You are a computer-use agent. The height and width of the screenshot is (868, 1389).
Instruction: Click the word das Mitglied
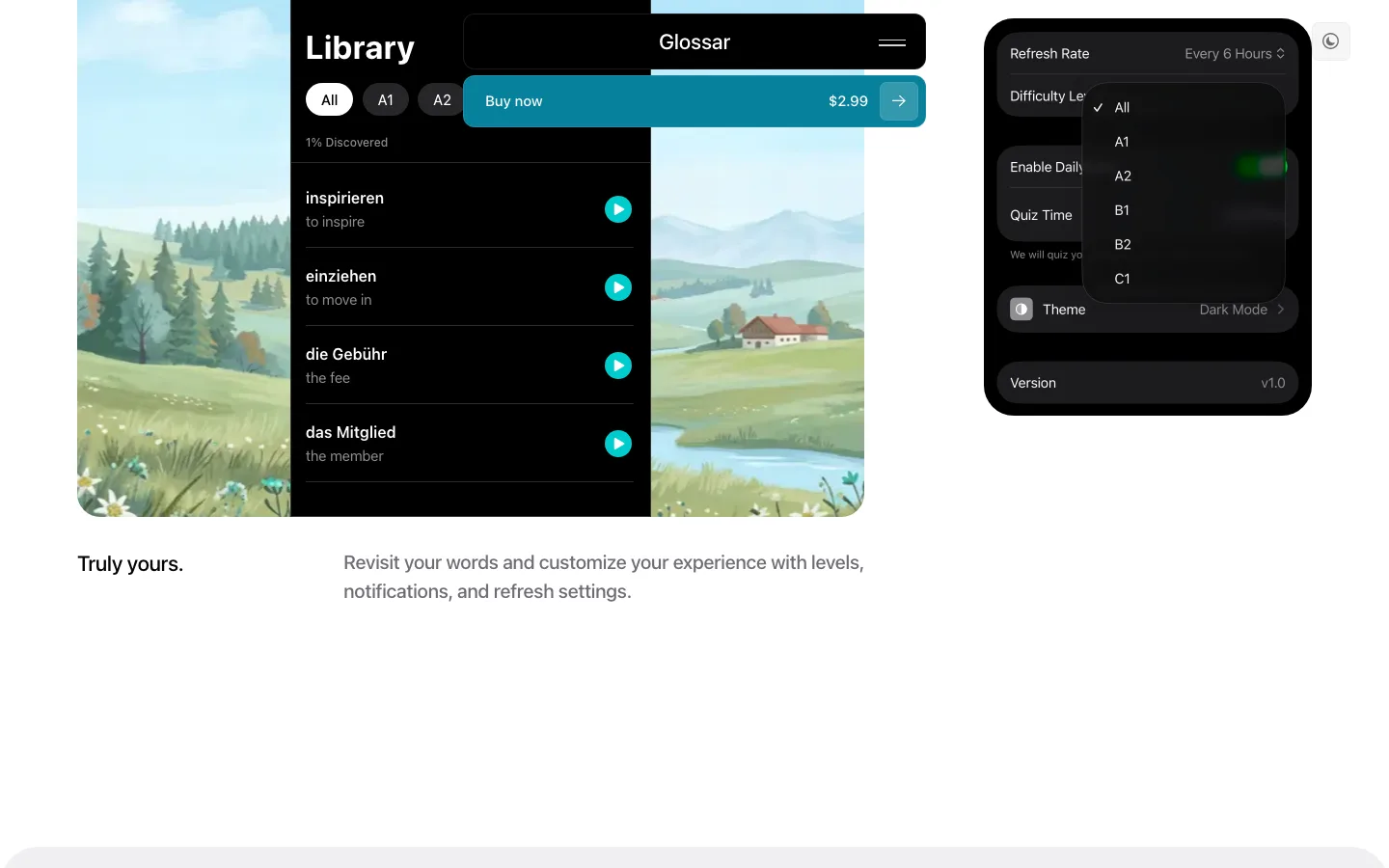coord(350,432)
